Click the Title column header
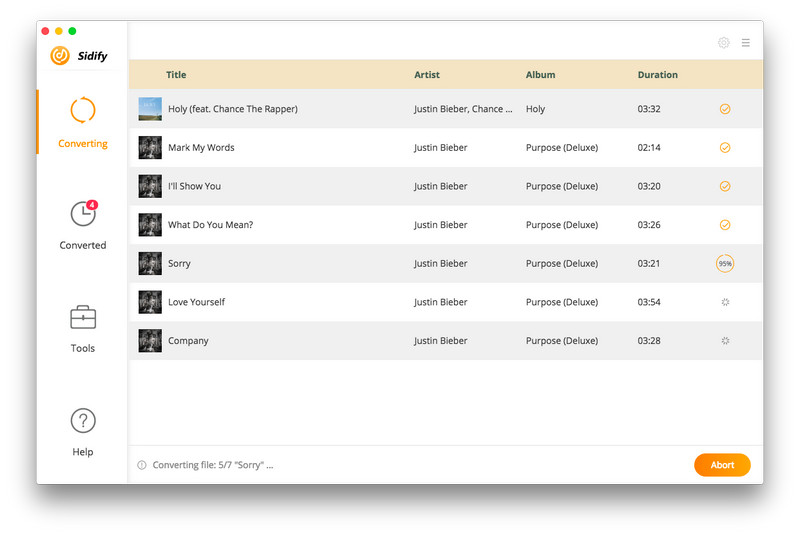The width and height of the screenshot is (800, 536). pos(176,74)
